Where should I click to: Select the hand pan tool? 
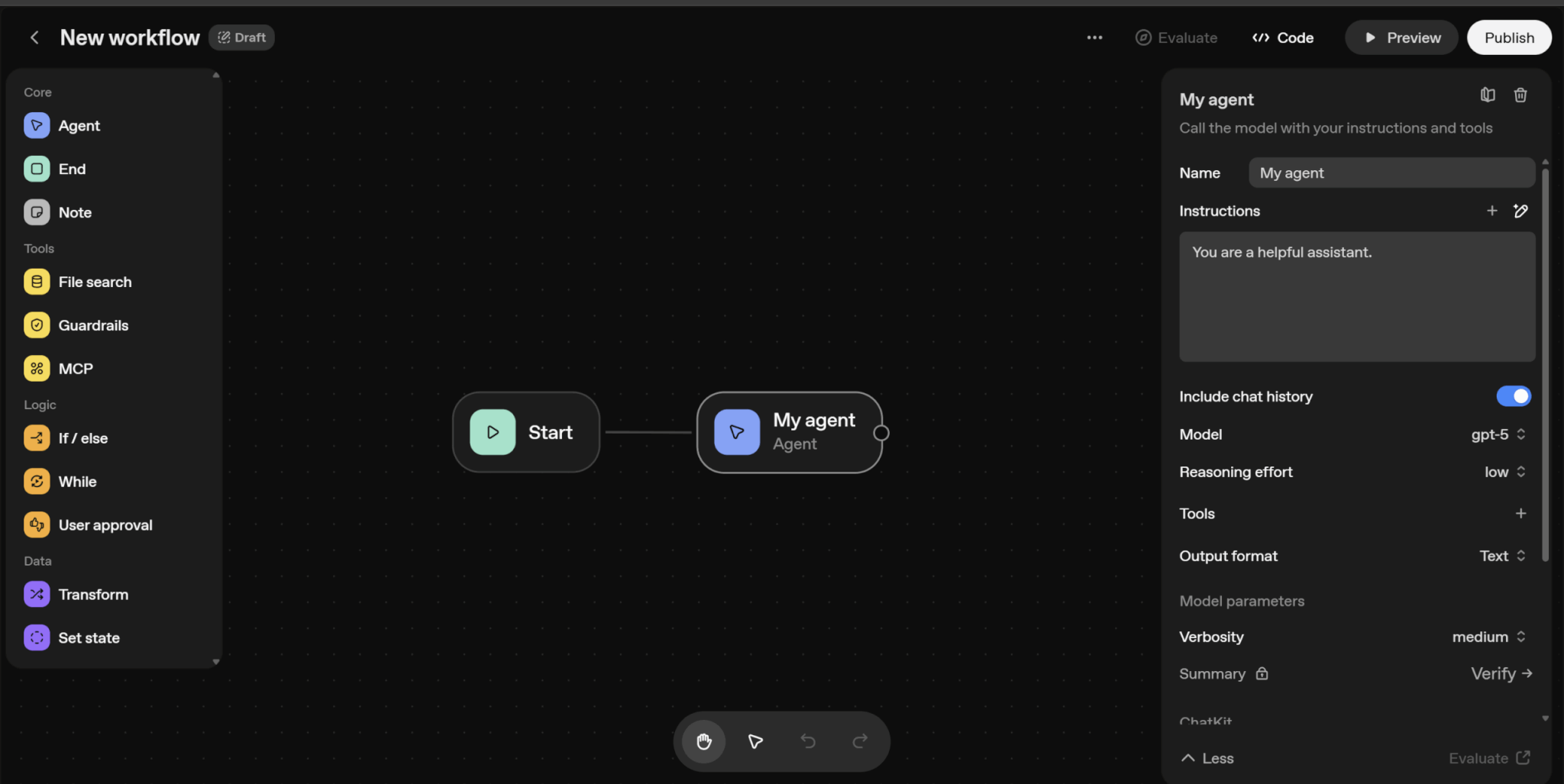pos(703,741)
